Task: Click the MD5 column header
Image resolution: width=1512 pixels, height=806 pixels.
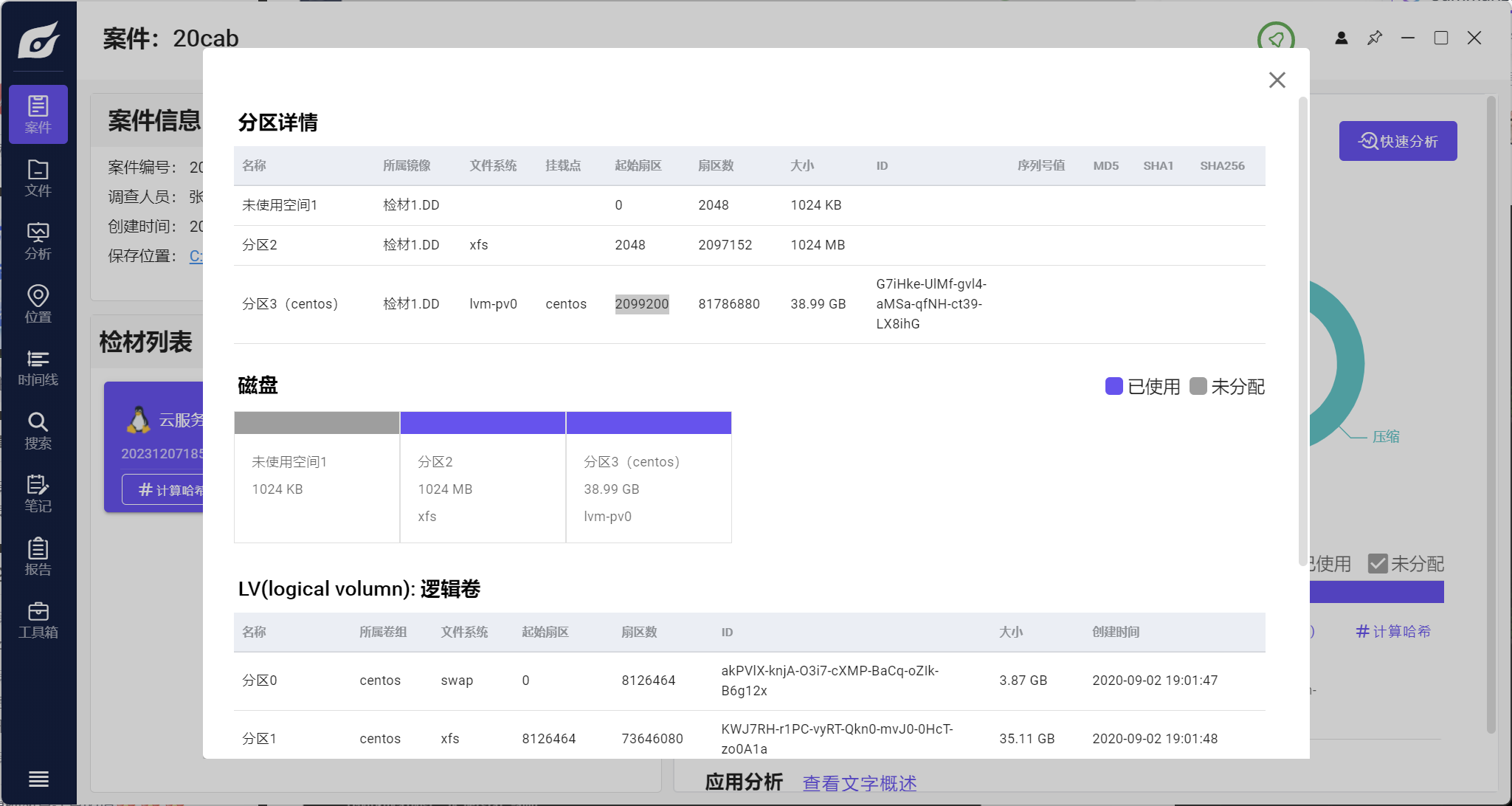Action: [1106, 165]
